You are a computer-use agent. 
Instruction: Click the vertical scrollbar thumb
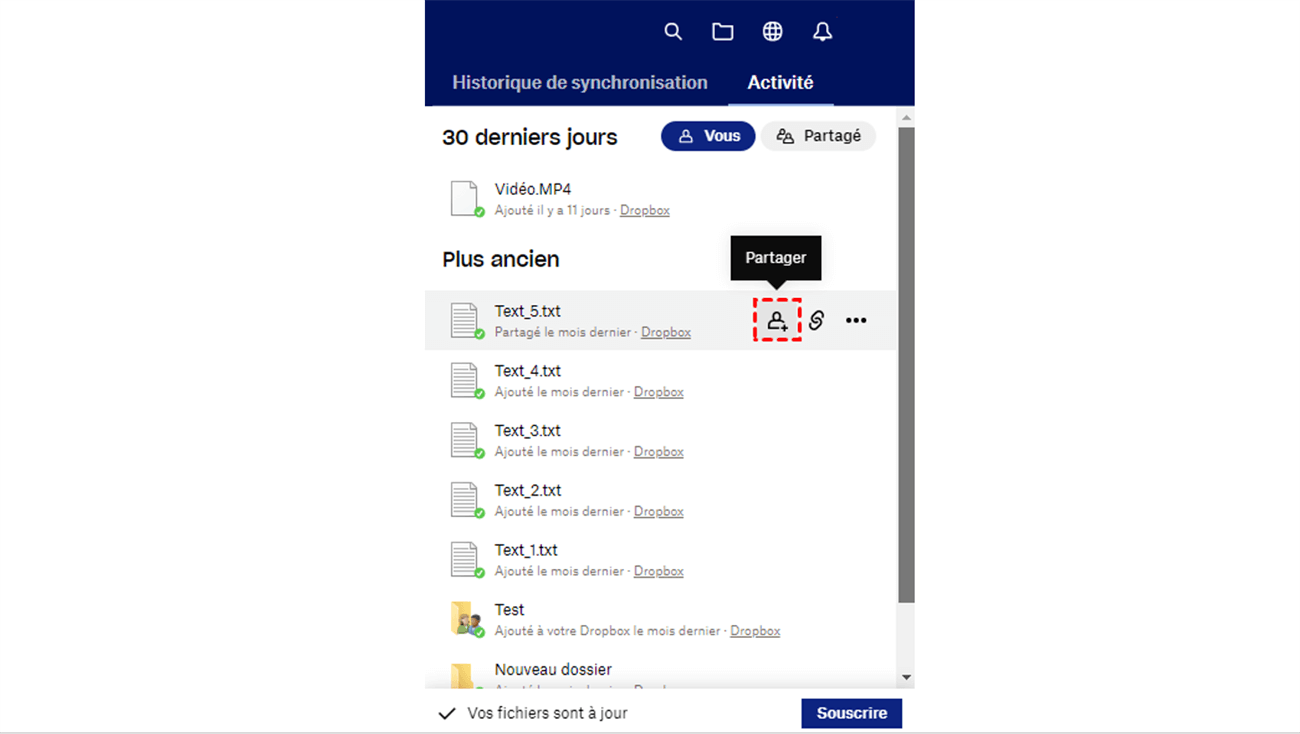pos(906,365)
